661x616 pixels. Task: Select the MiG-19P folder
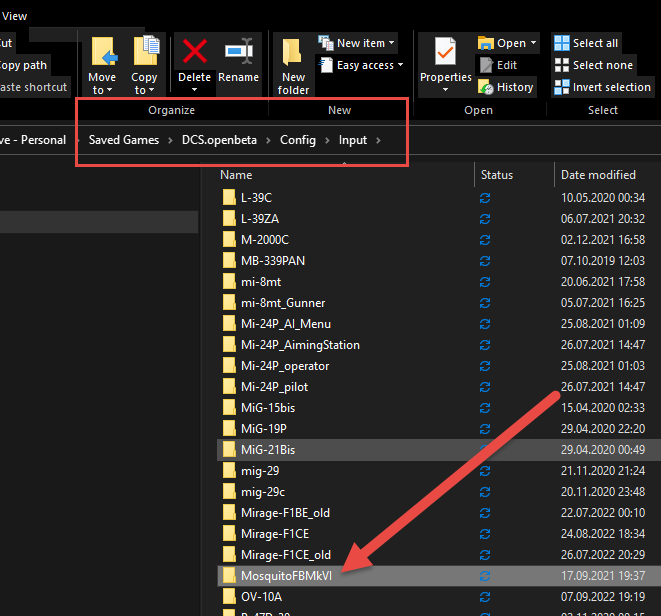point(264,429)
